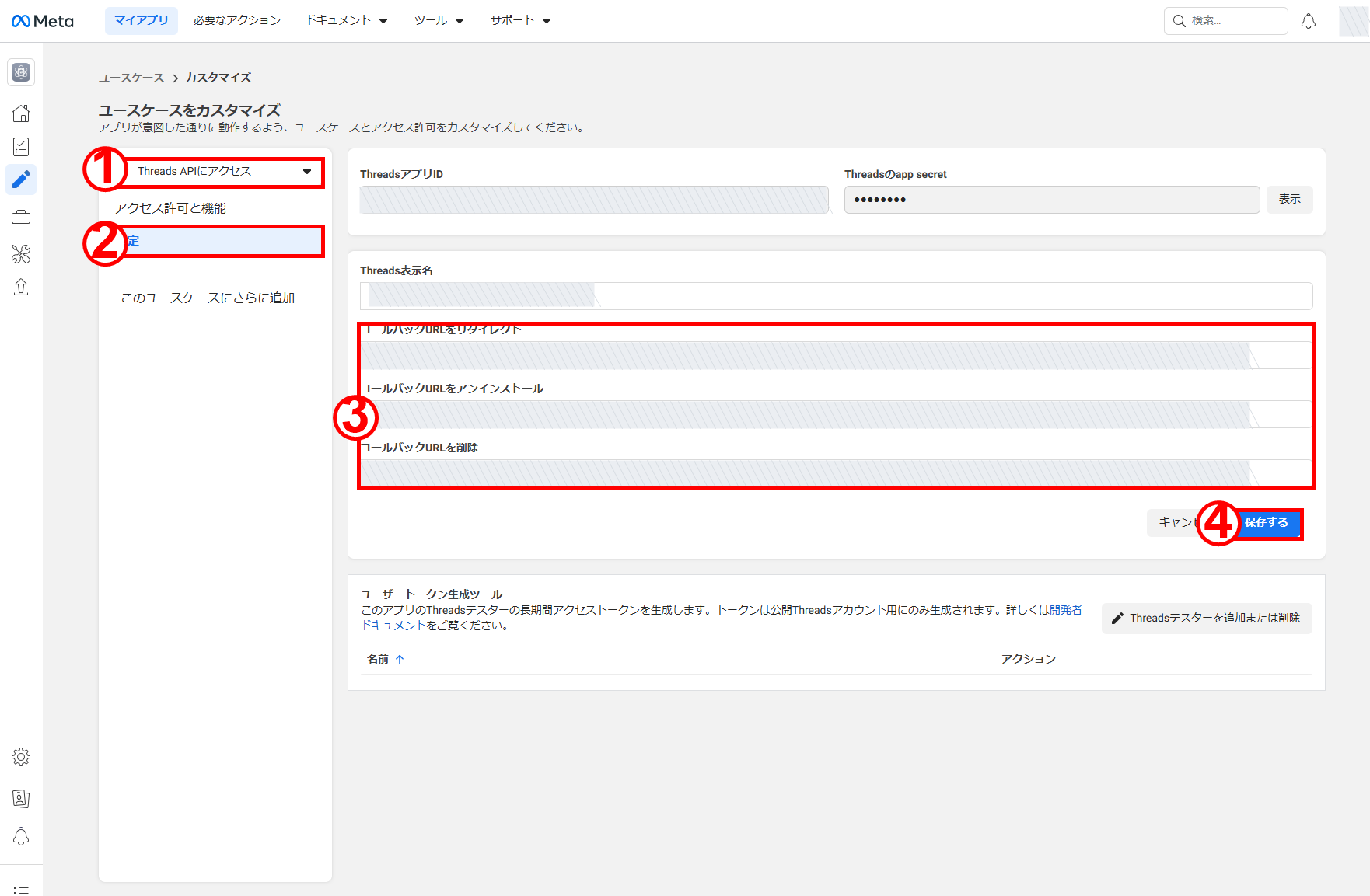Open the settings gear icon in sidebar
The image size is (1370, 896).
click(x=21, y=757)
